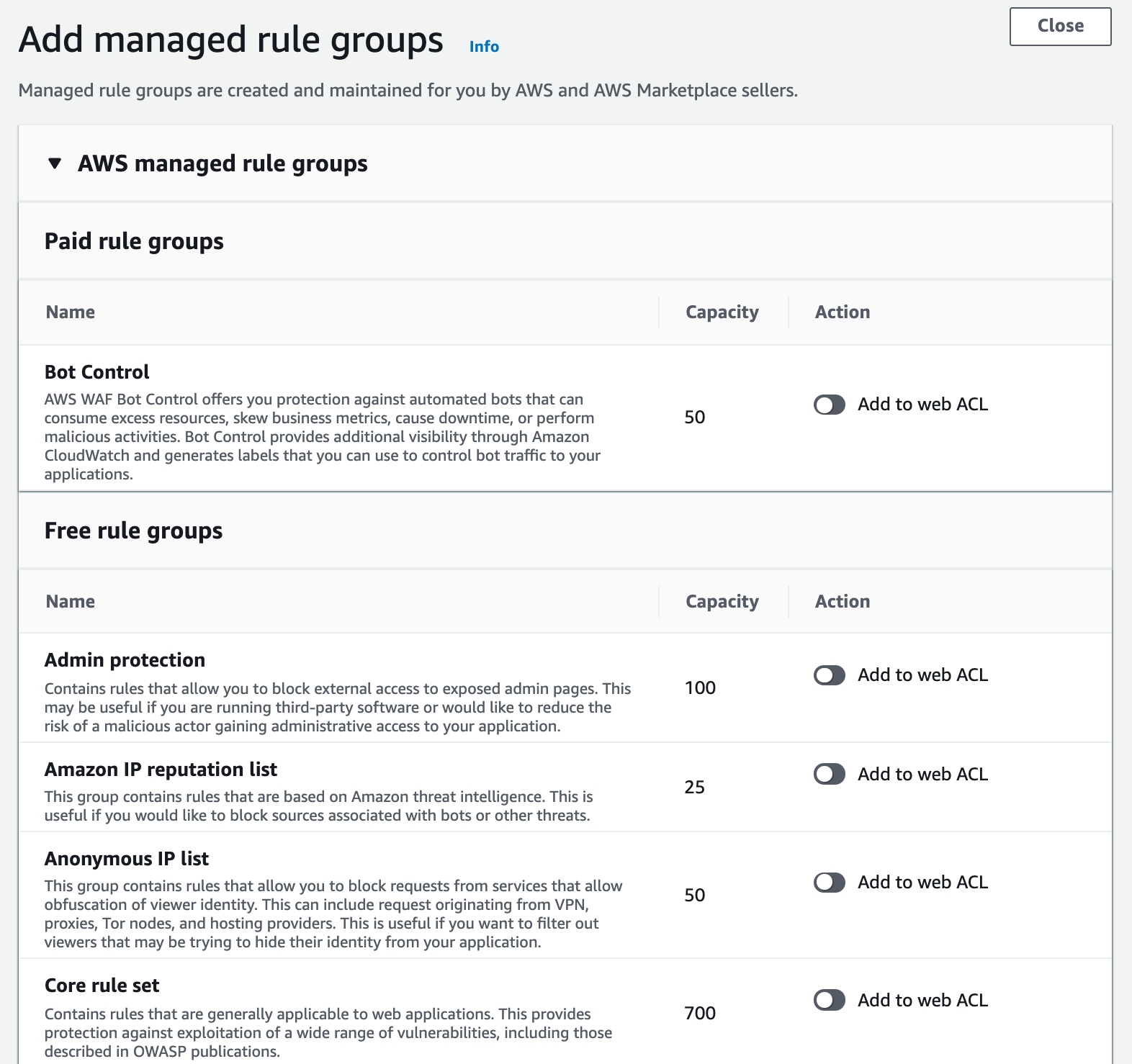1132x1064 pixels.
Task: Select the Anonymous IP list title
Action: 127,859
